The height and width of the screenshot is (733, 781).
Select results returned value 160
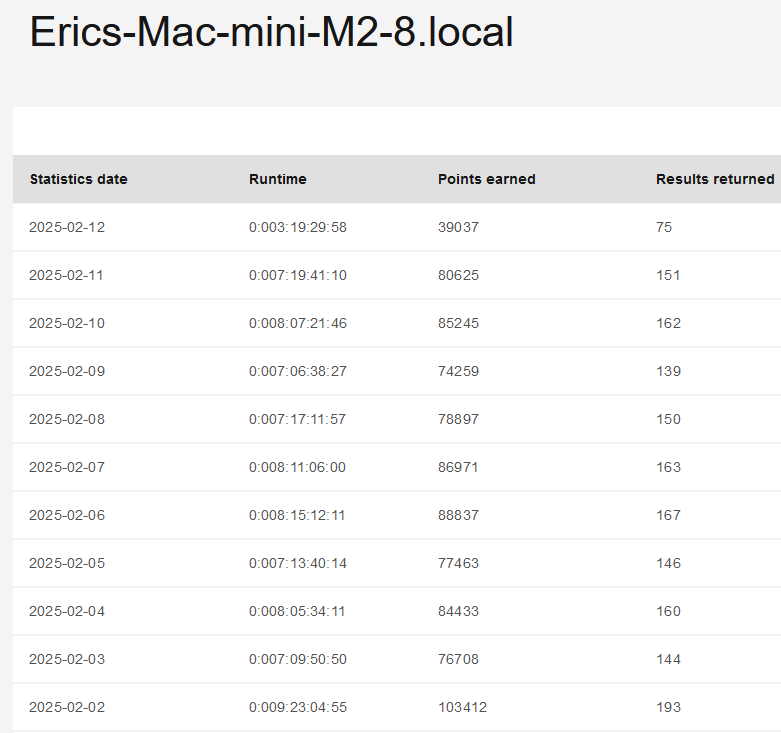(668, 611)
